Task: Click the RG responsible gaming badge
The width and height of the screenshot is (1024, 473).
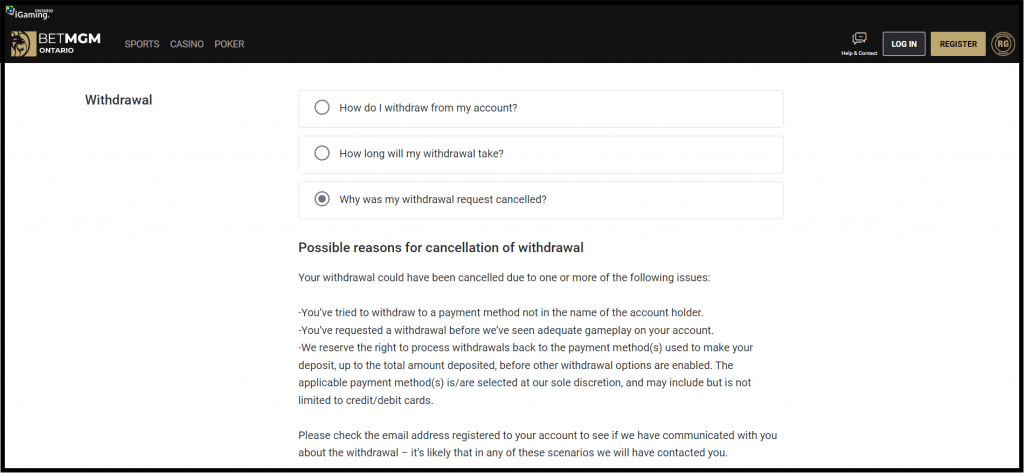Action: click(1002, 44)
